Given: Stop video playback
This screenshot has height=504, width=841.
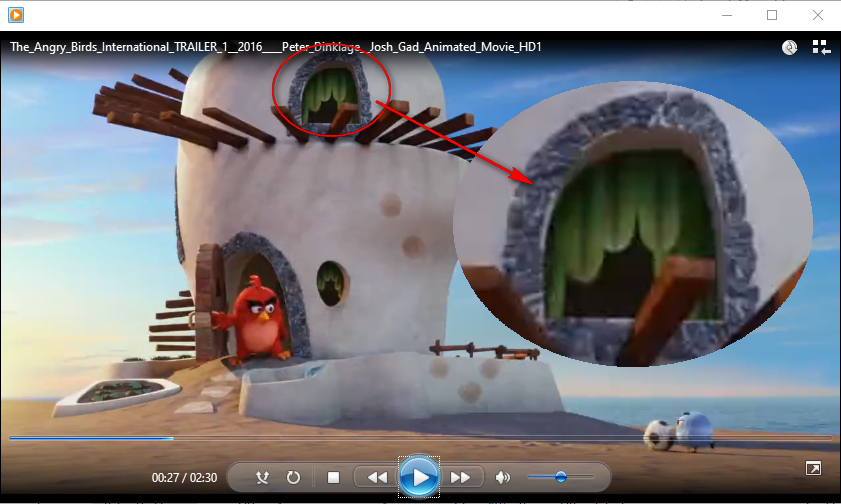Looking at the screenshot, I should (333, 477).
